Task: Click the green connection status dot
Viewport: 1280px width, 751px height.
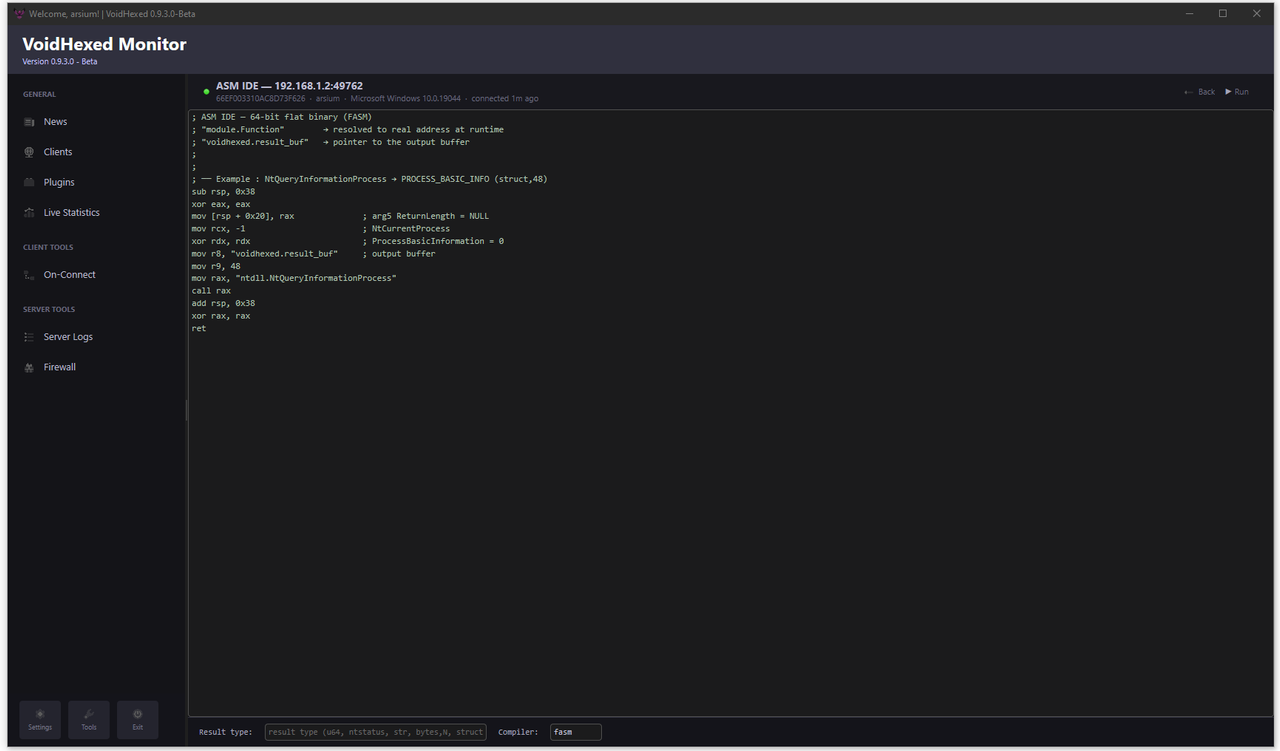Action: [206, 92]
